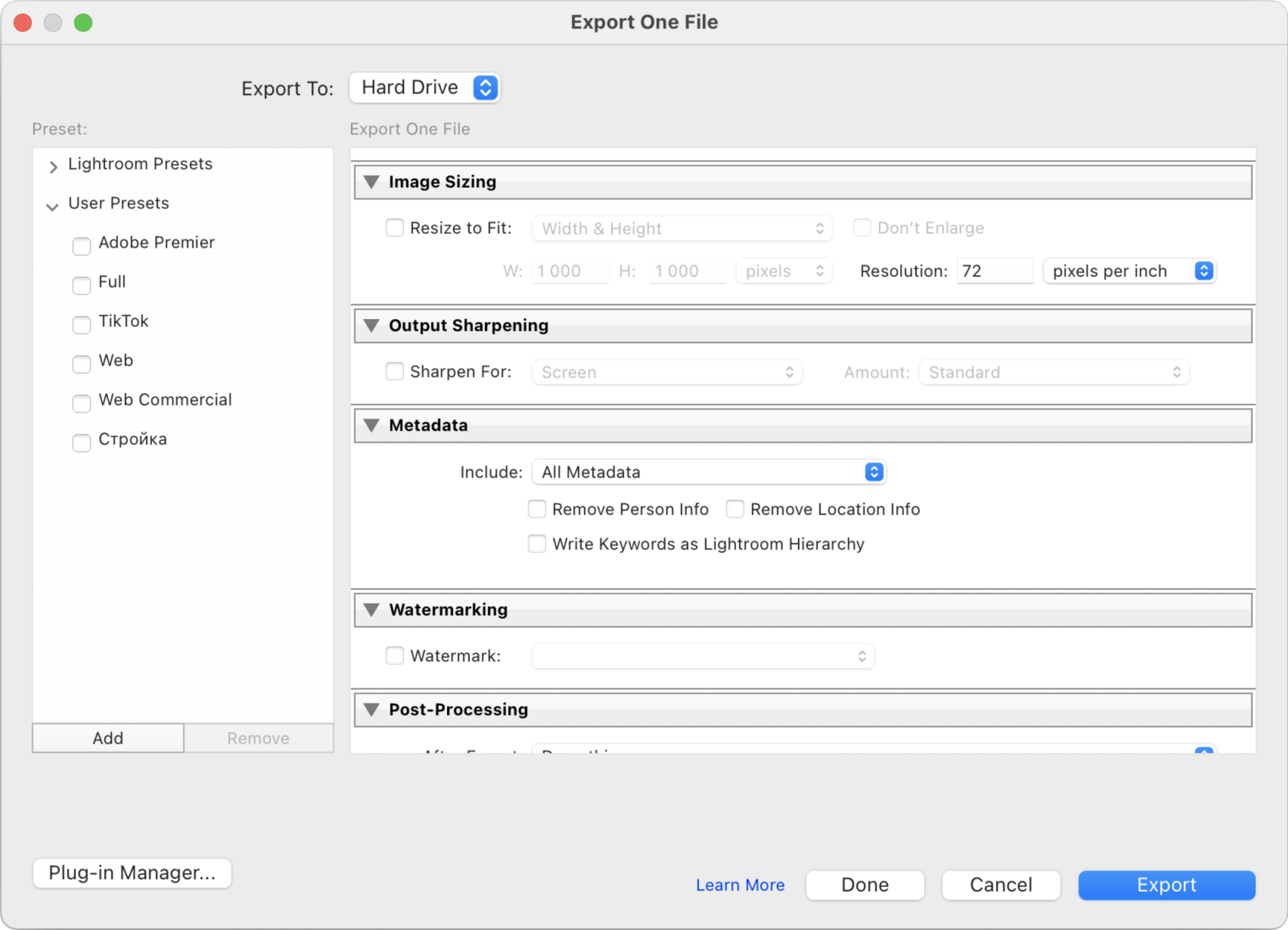Image resolution: width=1288 pixels, height=930 pixels.
Task: Collapse the Watermarking section triangle
Action: [372, 610]
